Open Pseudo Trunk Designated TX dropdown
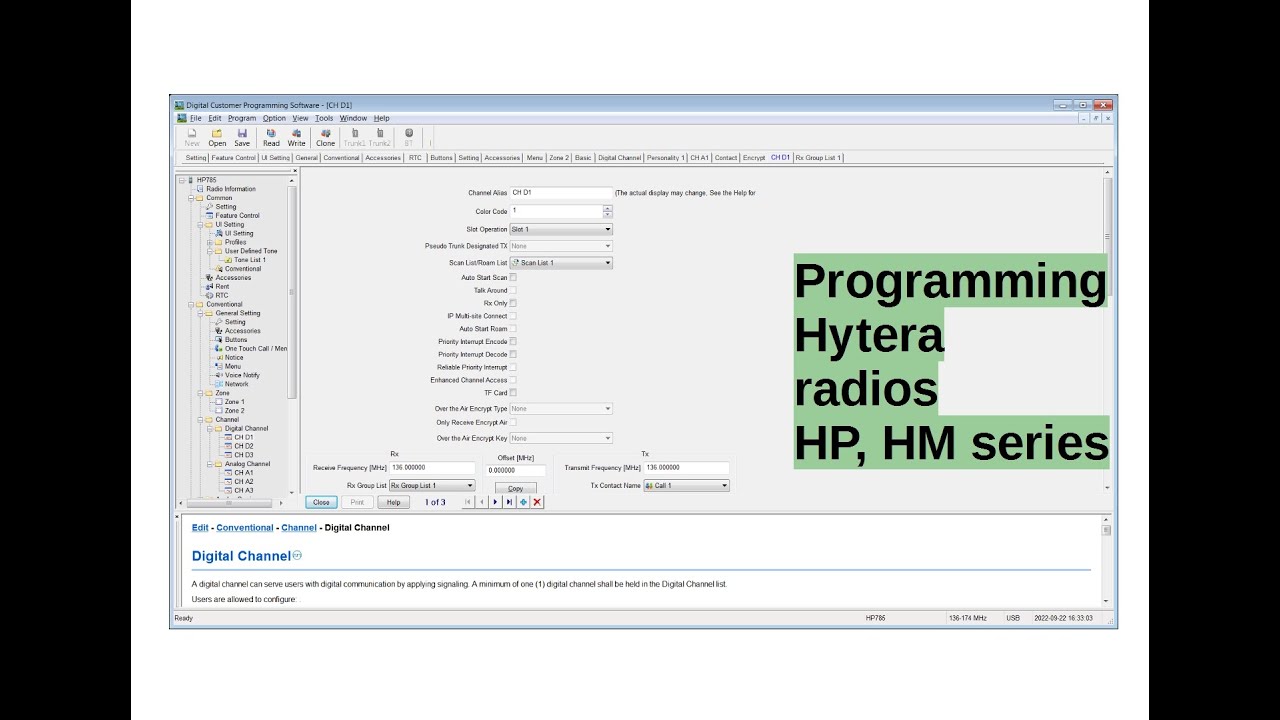Screen dimensions: 1280x720 coord(561,246)
